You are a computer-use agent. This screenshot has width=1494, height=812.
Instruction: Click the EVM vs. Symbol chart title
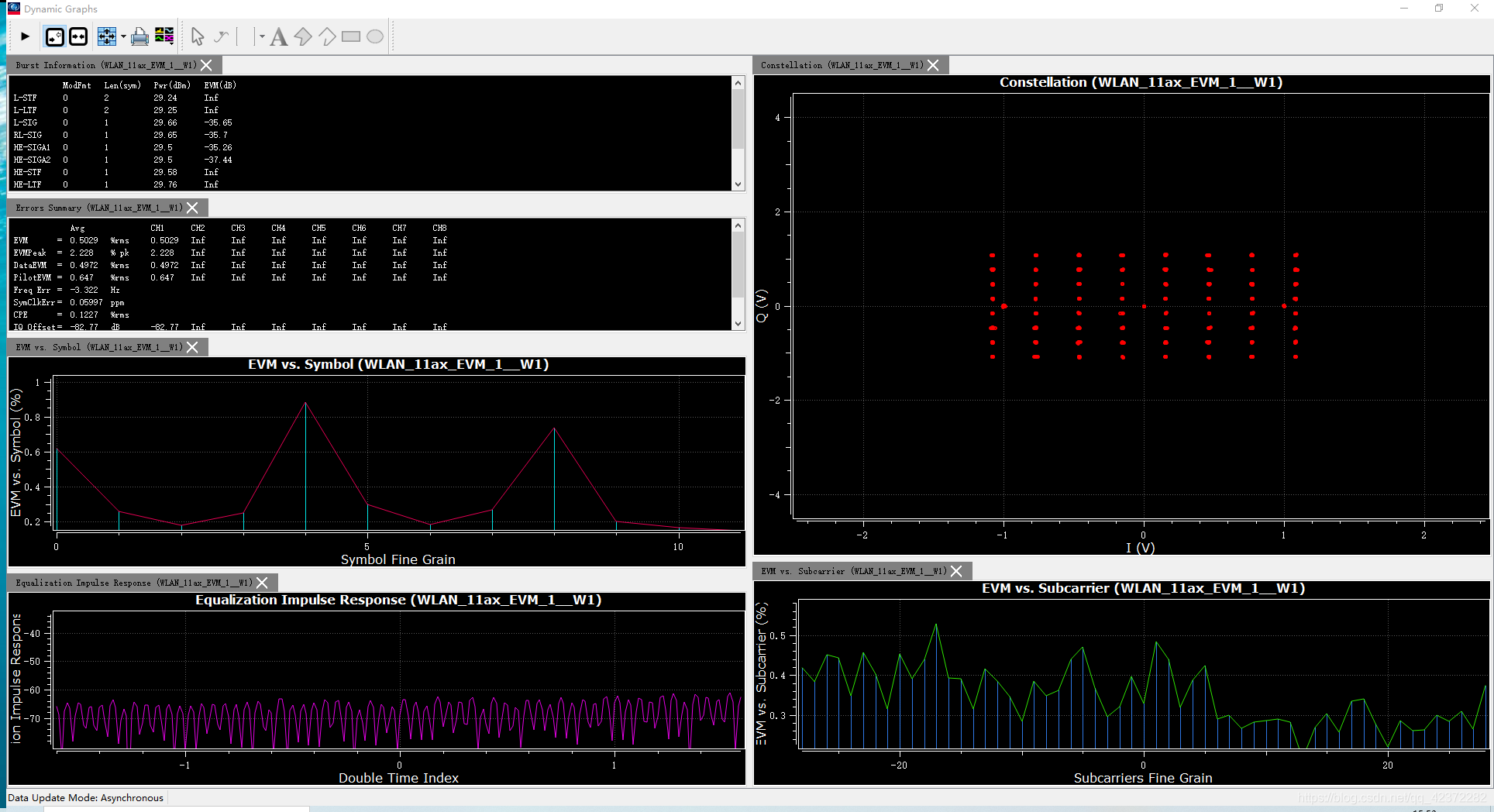tap(398, 364)
